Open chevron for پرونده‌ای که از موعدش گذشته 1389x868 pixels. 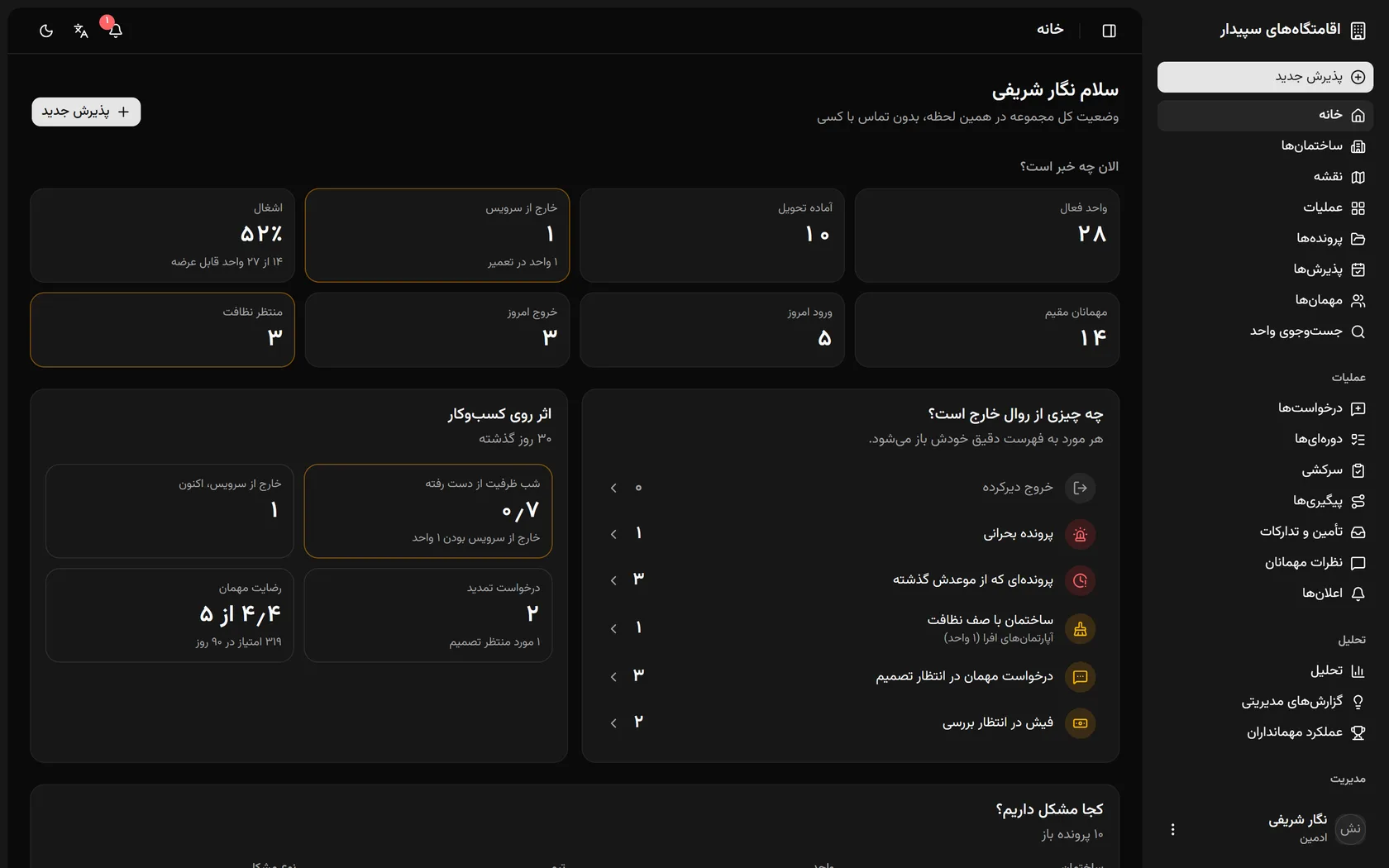[x=613, y=581]
